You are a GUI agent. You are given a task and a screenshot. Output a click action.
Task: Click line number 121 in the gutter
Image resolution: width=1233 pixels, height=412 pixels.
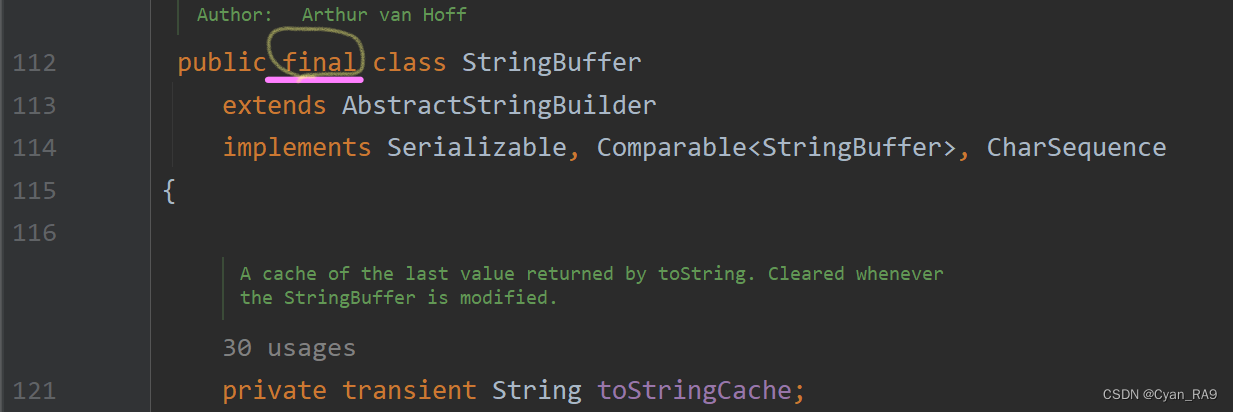pos(35,391)
